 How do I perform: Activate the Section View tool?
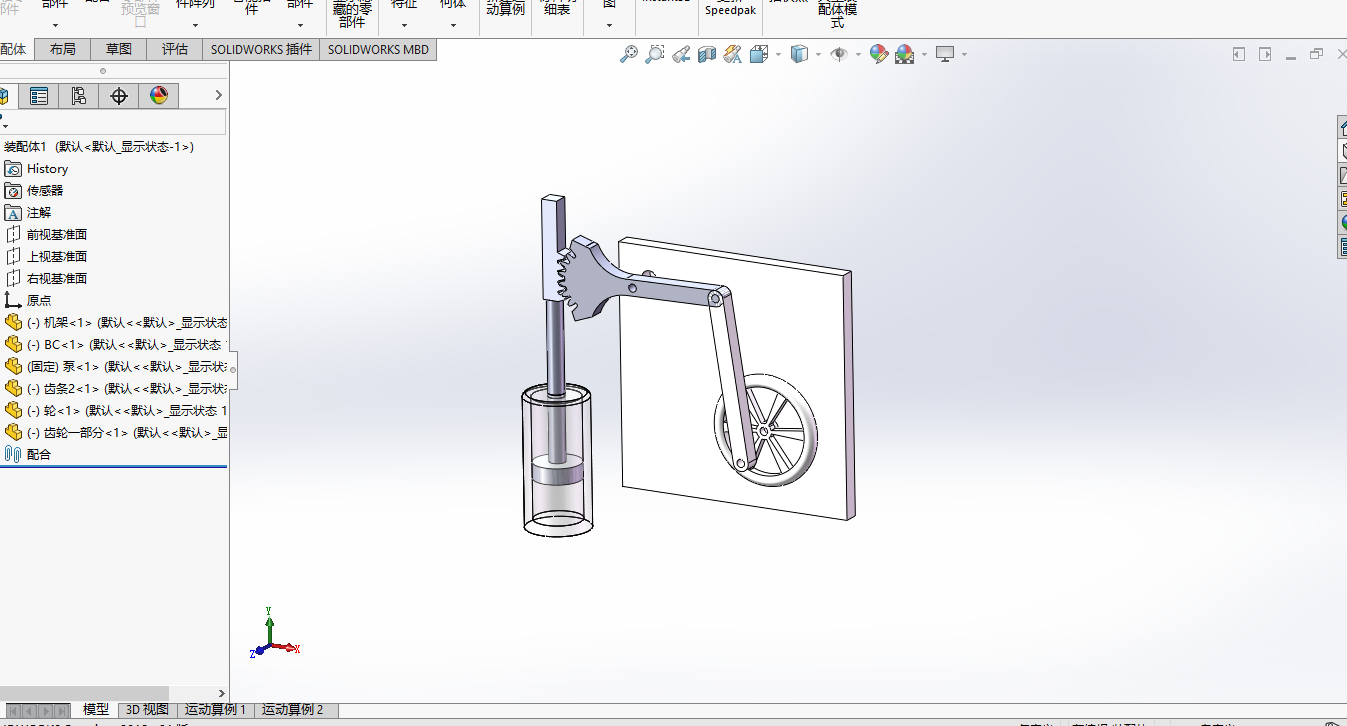point(707,54)
